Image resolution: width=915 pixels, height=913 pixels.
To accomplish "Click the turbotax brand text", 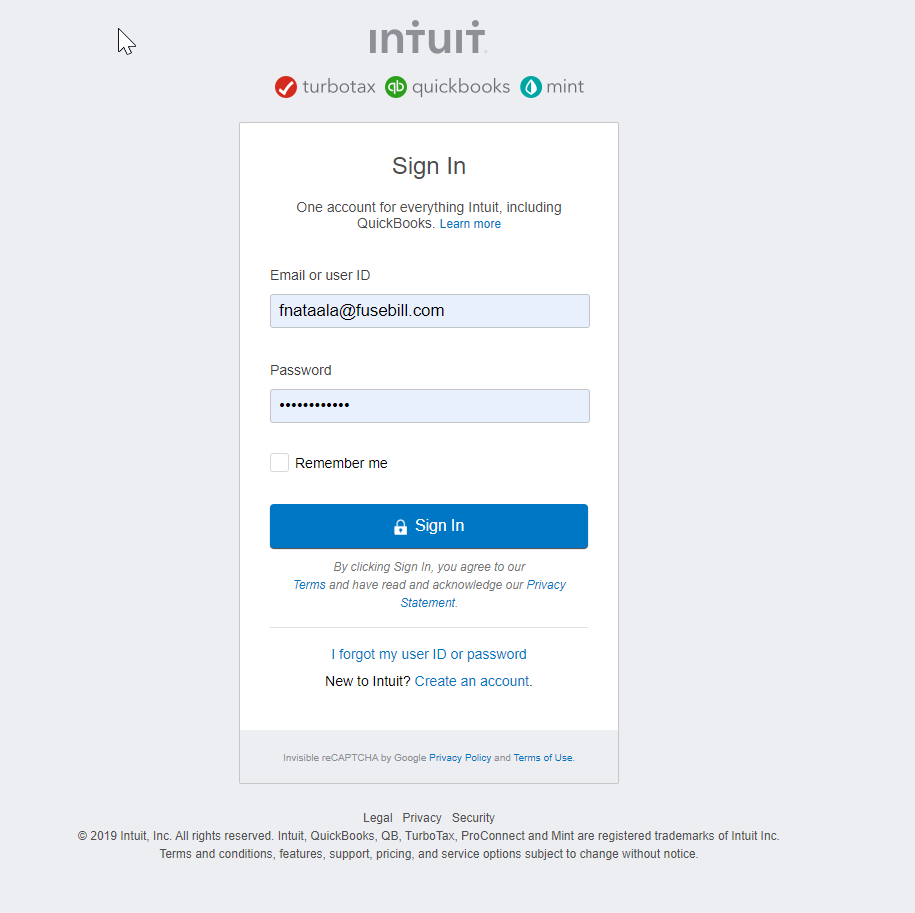I will 339,87.
